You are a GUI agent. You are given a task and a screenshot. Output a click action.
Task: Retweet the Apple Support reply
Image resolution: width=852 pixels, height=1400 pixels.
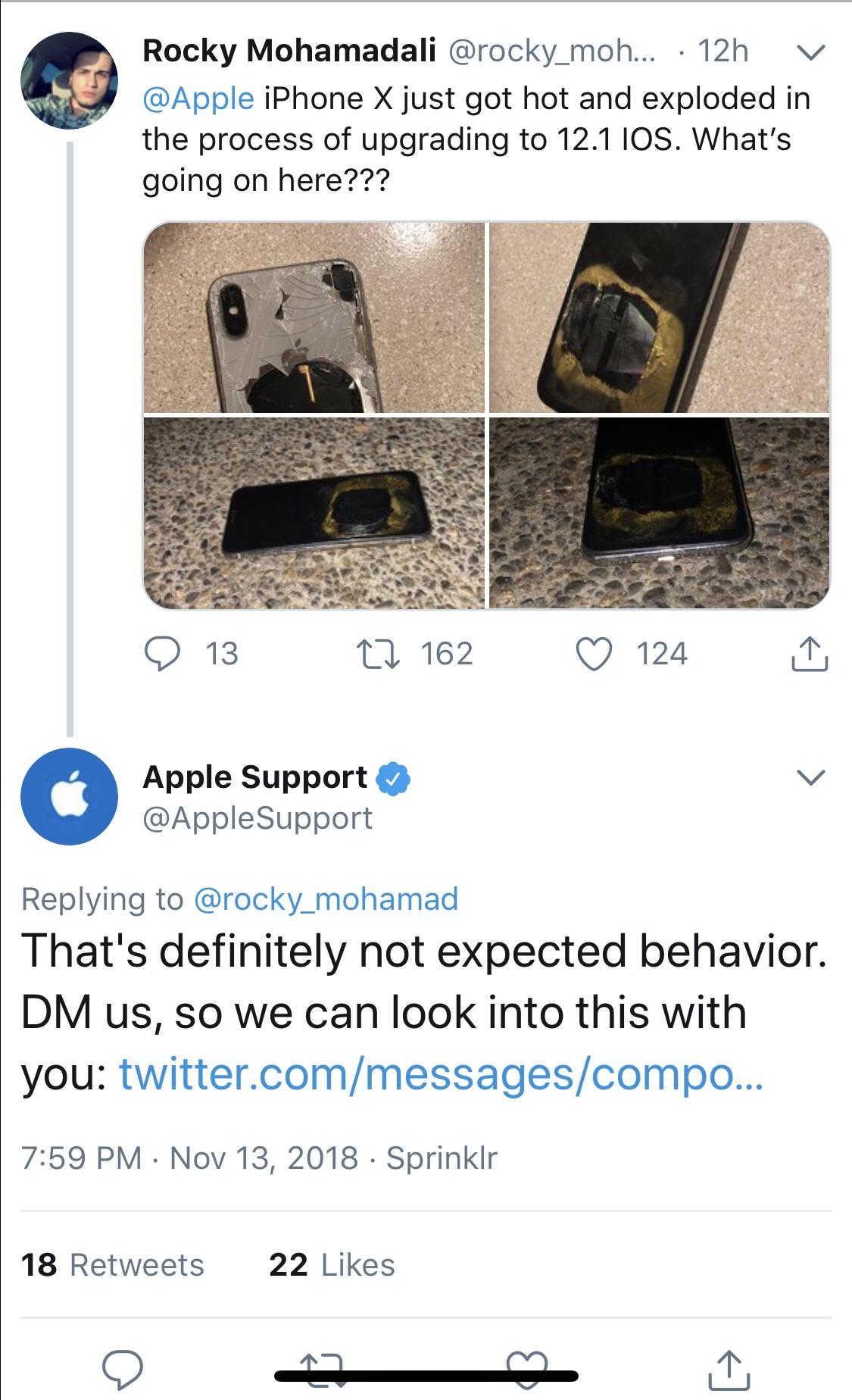322,1369
